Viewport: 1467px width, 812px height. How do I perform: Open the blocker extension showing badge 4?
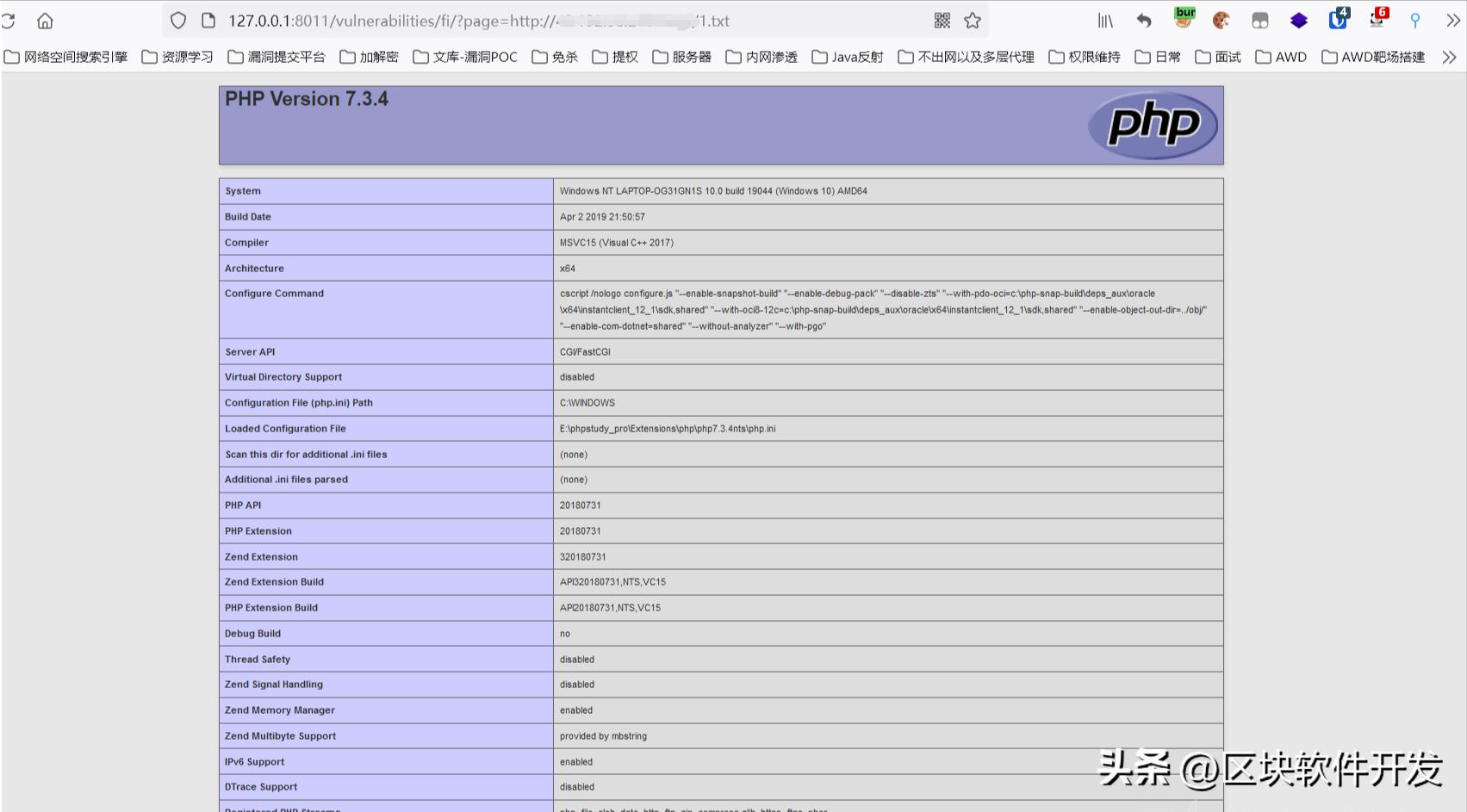click(1337, 20)
